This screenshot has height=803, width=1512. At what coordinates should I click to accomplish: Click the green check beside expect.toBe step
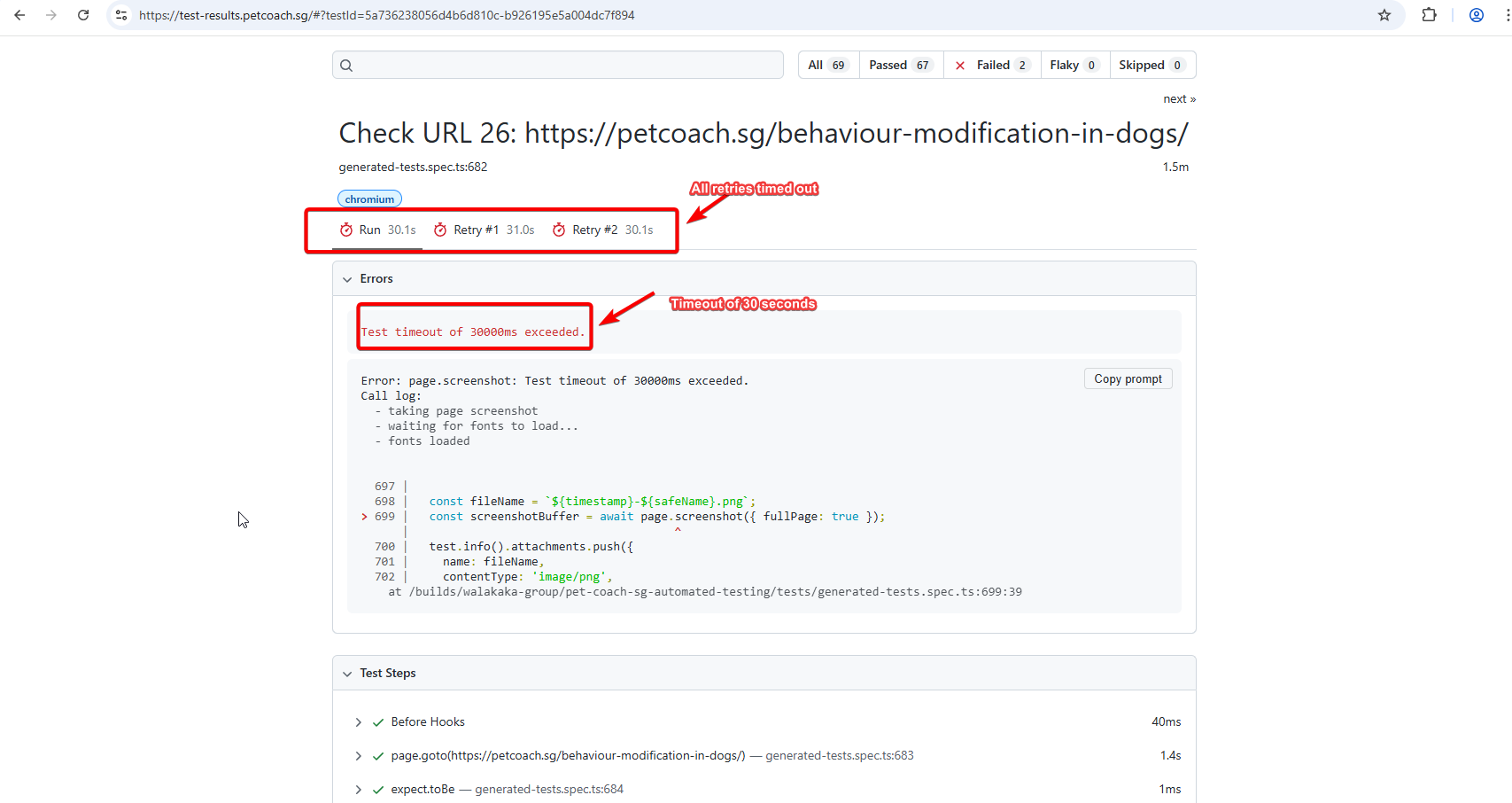[378, 790]
